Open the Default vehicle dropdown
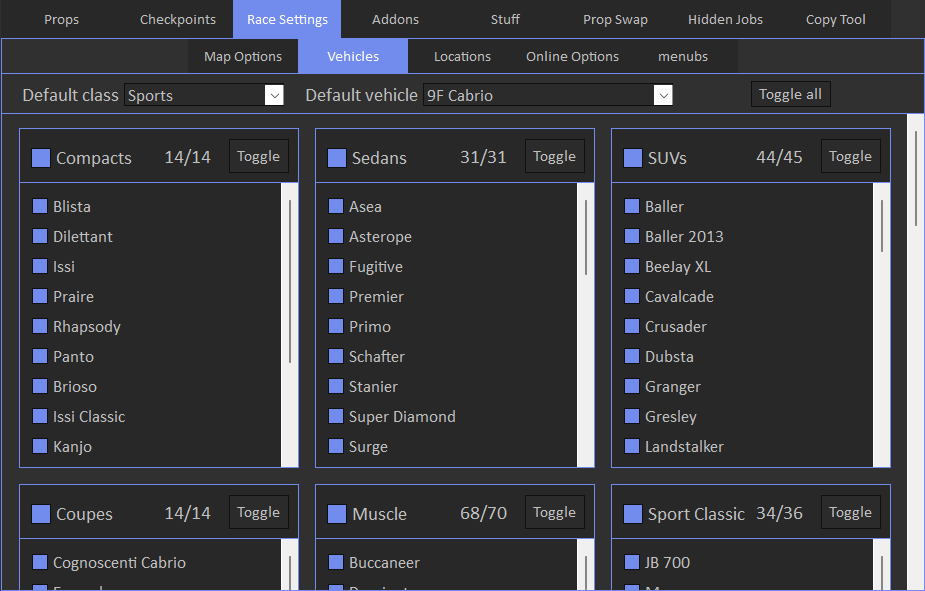Image resolution: width=925 pixels, height=591 pixels. [548, 95]
